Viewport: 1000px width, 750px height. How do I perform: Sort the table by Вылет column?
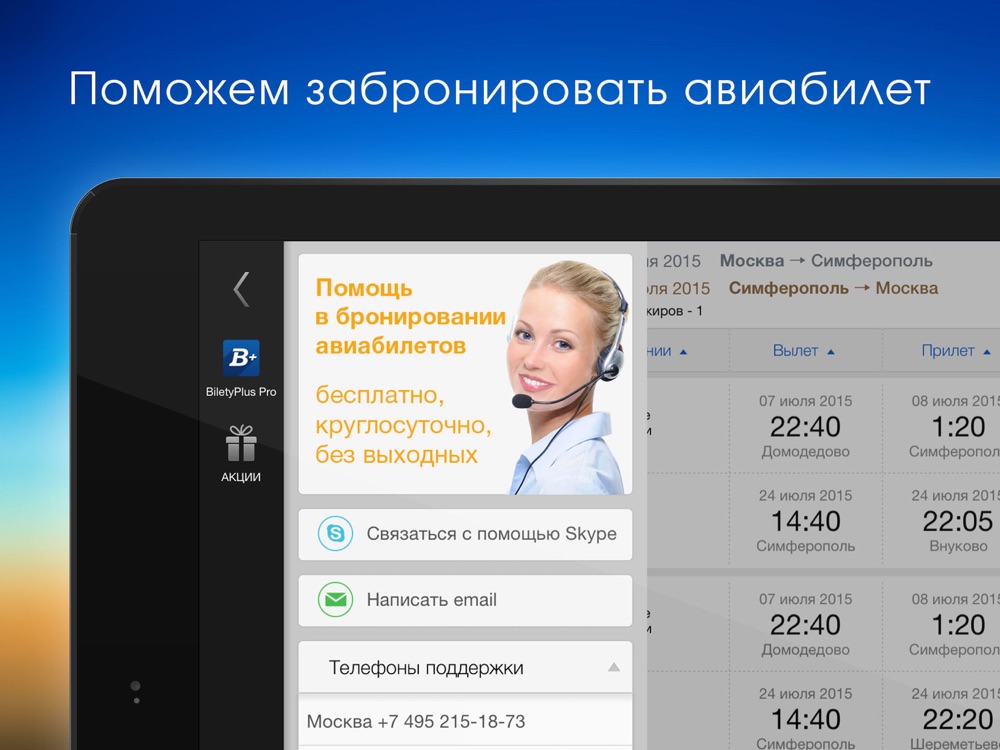pos(804,351)
